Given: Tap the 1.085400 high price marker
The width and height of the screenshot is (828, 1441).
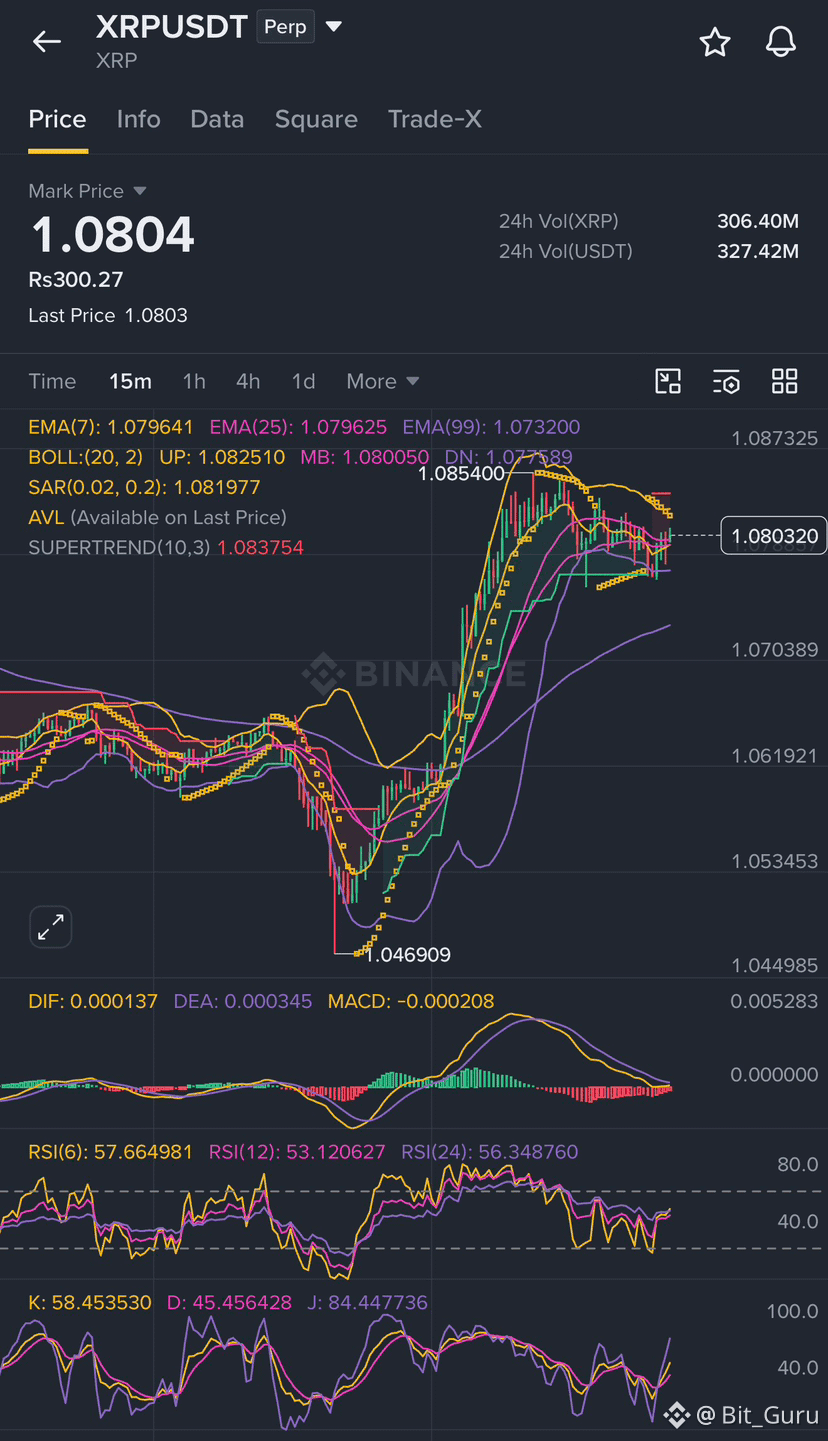Looking at the screenshot, I should [x=461, y=474].
